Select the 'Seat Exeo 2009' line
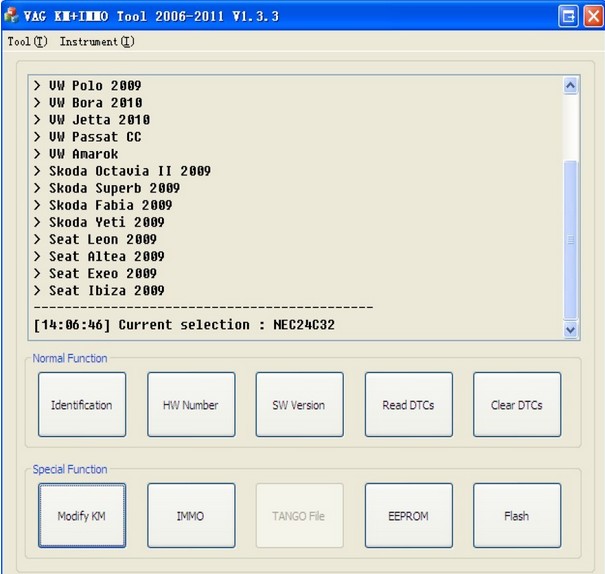 point(95,273)
